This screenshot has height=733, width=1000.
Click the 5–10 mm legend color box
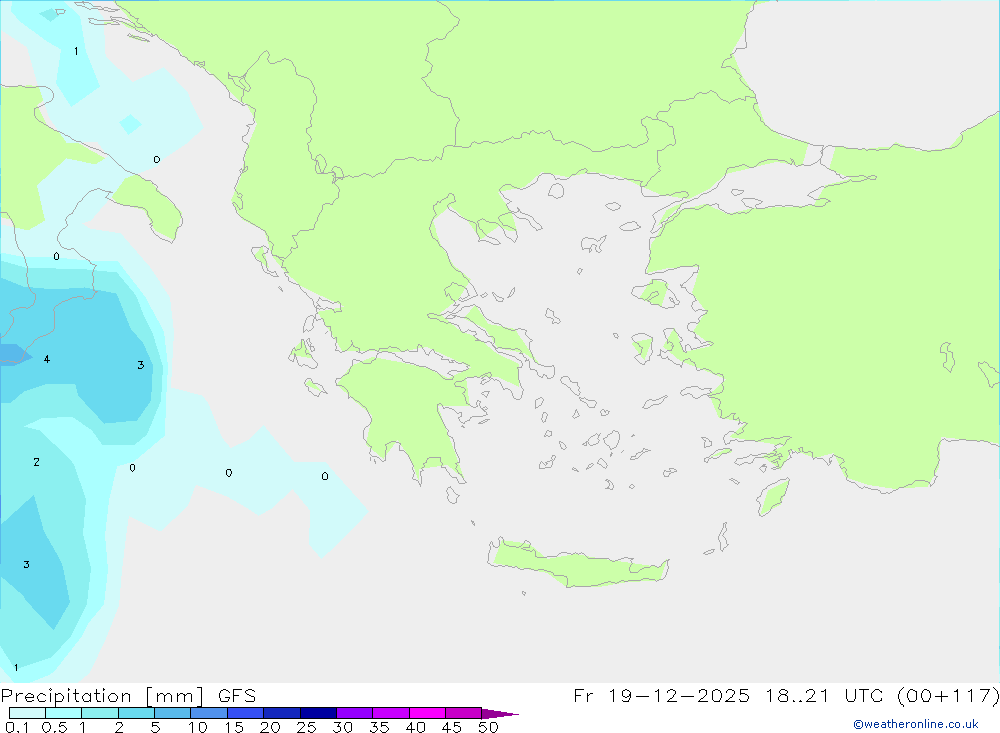(172, 713)
